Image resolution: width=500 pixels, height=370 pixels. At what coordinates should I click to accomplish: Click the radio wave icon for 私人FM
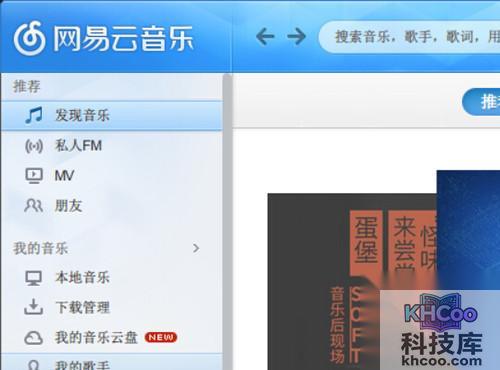tap(34, 146)
